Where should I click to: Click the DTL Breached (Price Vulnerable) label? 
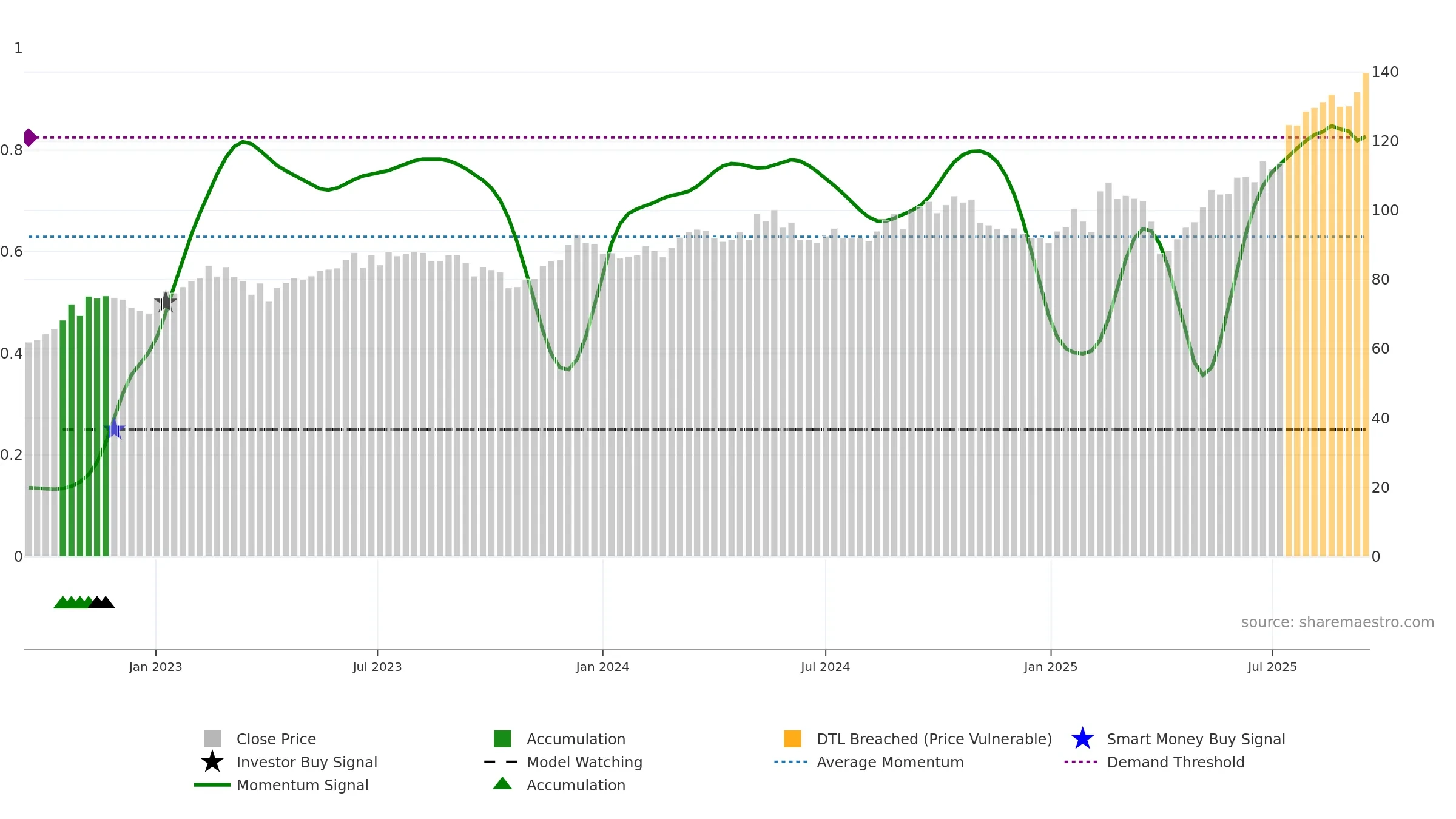(934, 739)
